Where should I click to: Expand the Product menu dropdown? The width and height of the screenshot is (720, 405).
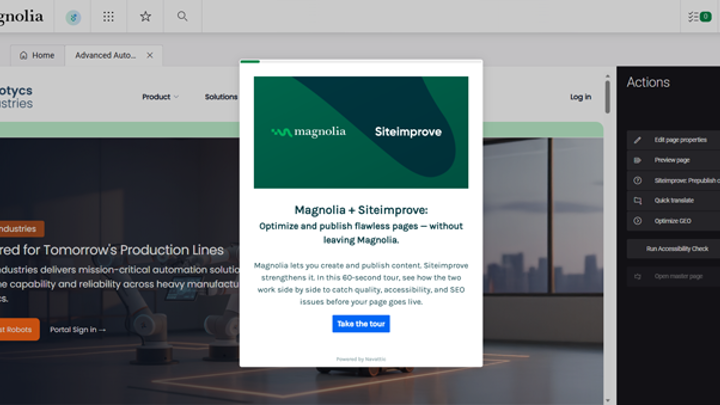[x=160, y=97]
